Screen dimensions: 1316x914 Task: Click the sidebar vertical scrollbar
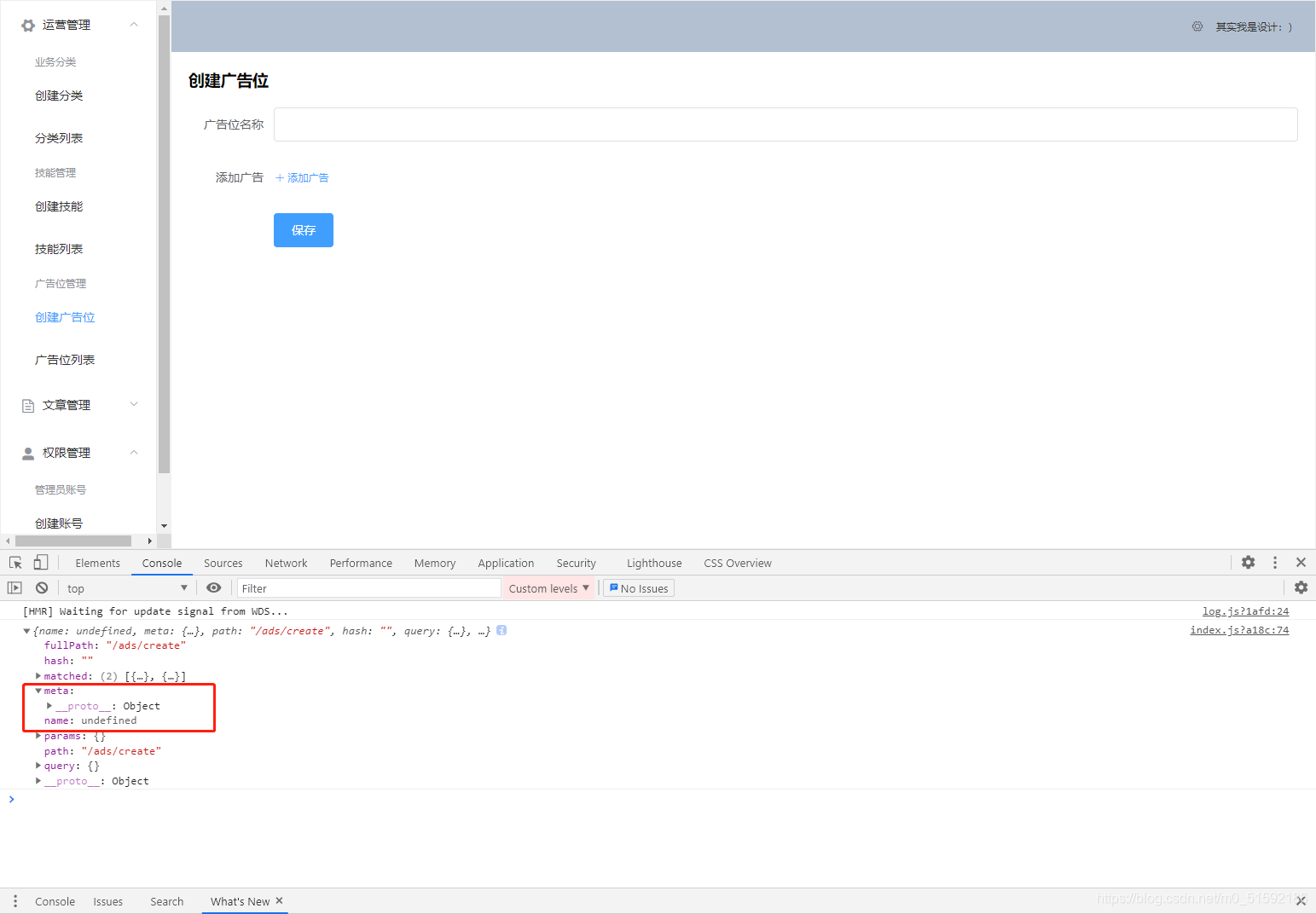tap(164, 243)
